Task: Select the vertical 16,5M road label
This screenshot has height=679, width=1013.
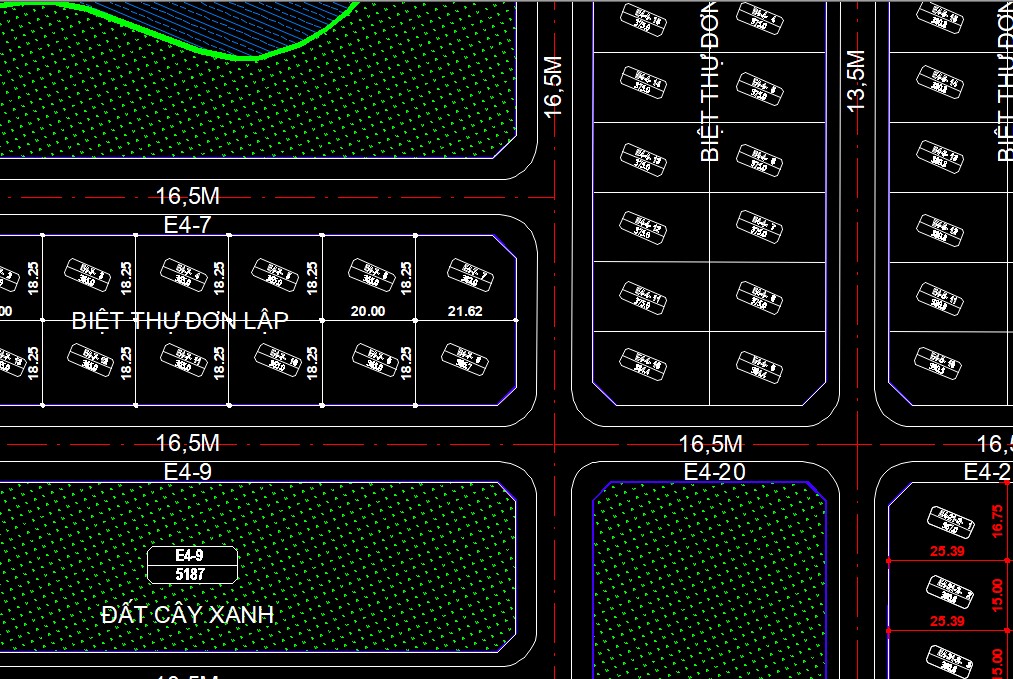Action: pos(553,87)
